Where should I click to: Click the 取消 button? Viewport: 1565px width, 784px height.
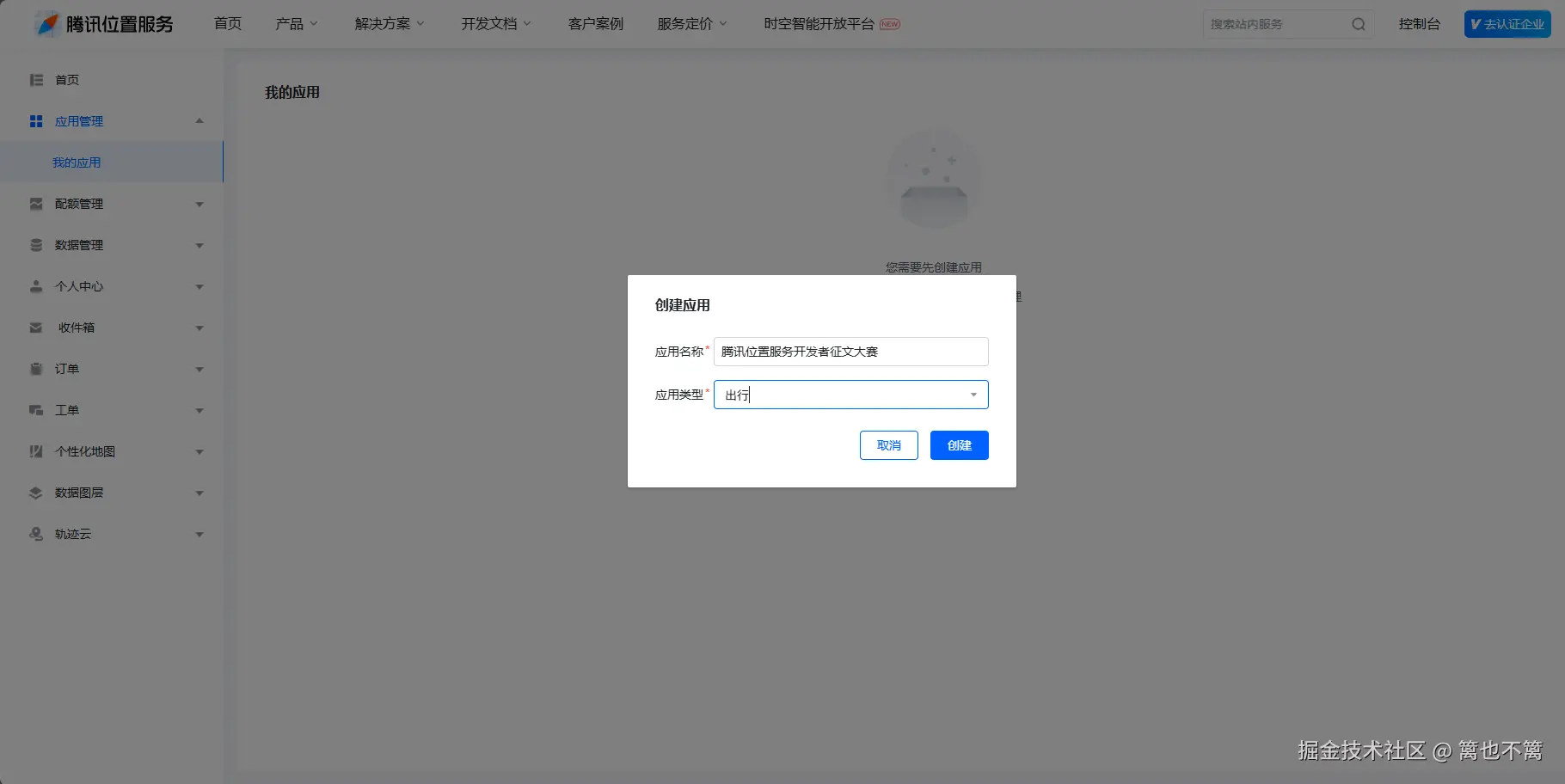click(889, 445)
